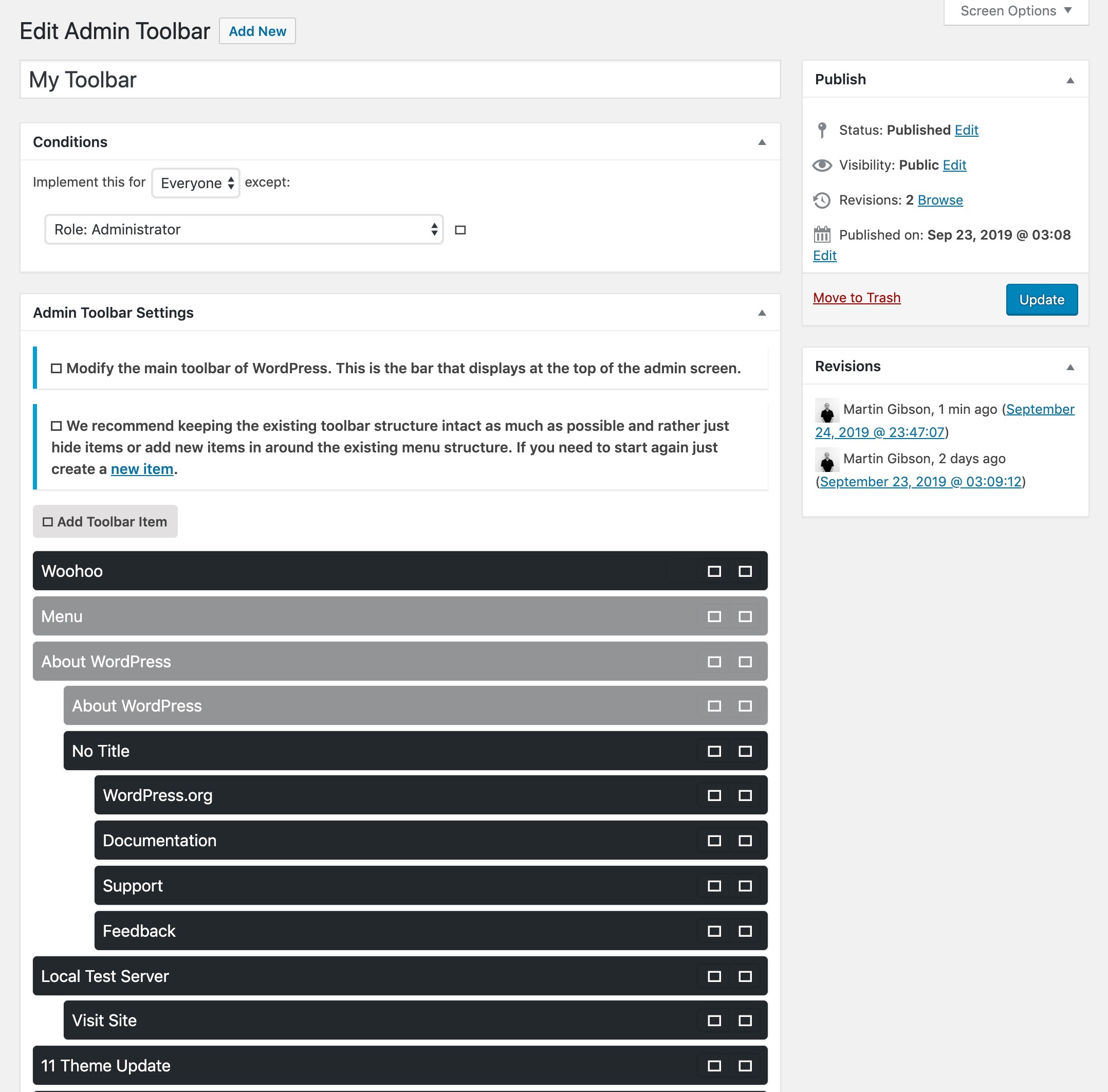Click the revisions clock icon
The image size is (1108, 1092).
click(x=821, y=200)
